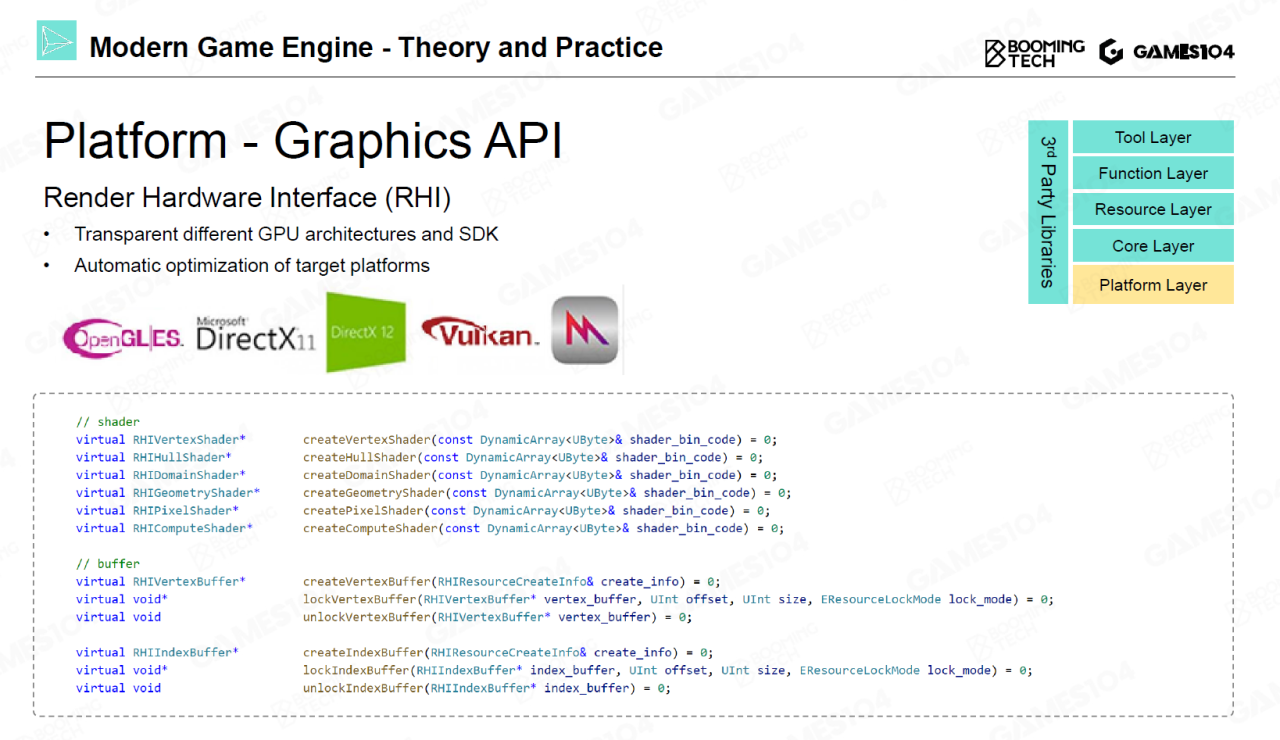1280x740 pixels.
Task: Click the Automatic optimization bullet point
Action: point(251,266)
